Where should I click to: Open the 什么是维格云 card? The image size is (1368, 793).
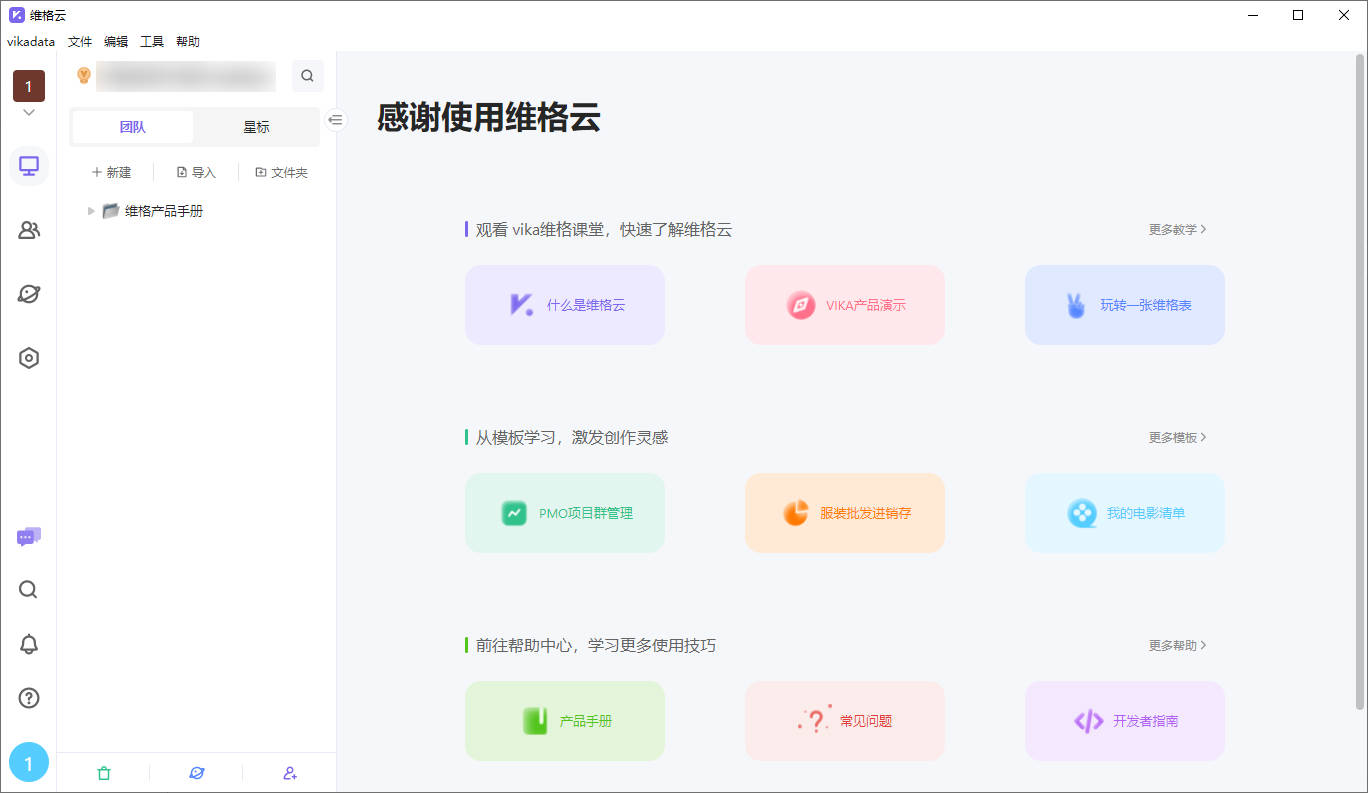[565, 305]
